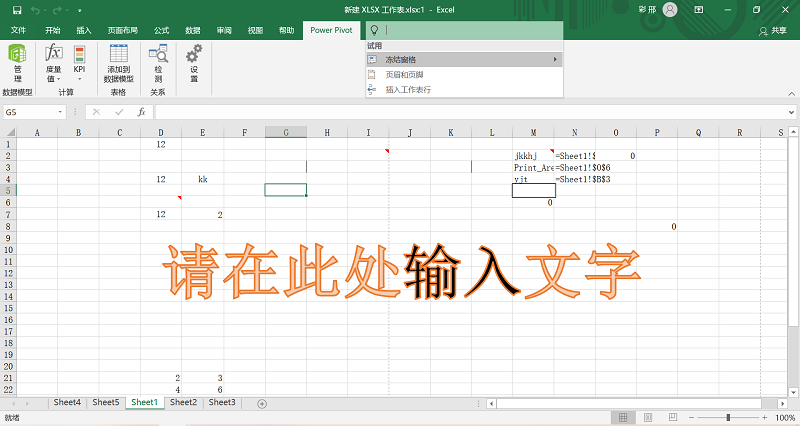Viewport: 800px width, 426px height.
Task: Add a new sheet with plus button
Action: tap(262, 403)
